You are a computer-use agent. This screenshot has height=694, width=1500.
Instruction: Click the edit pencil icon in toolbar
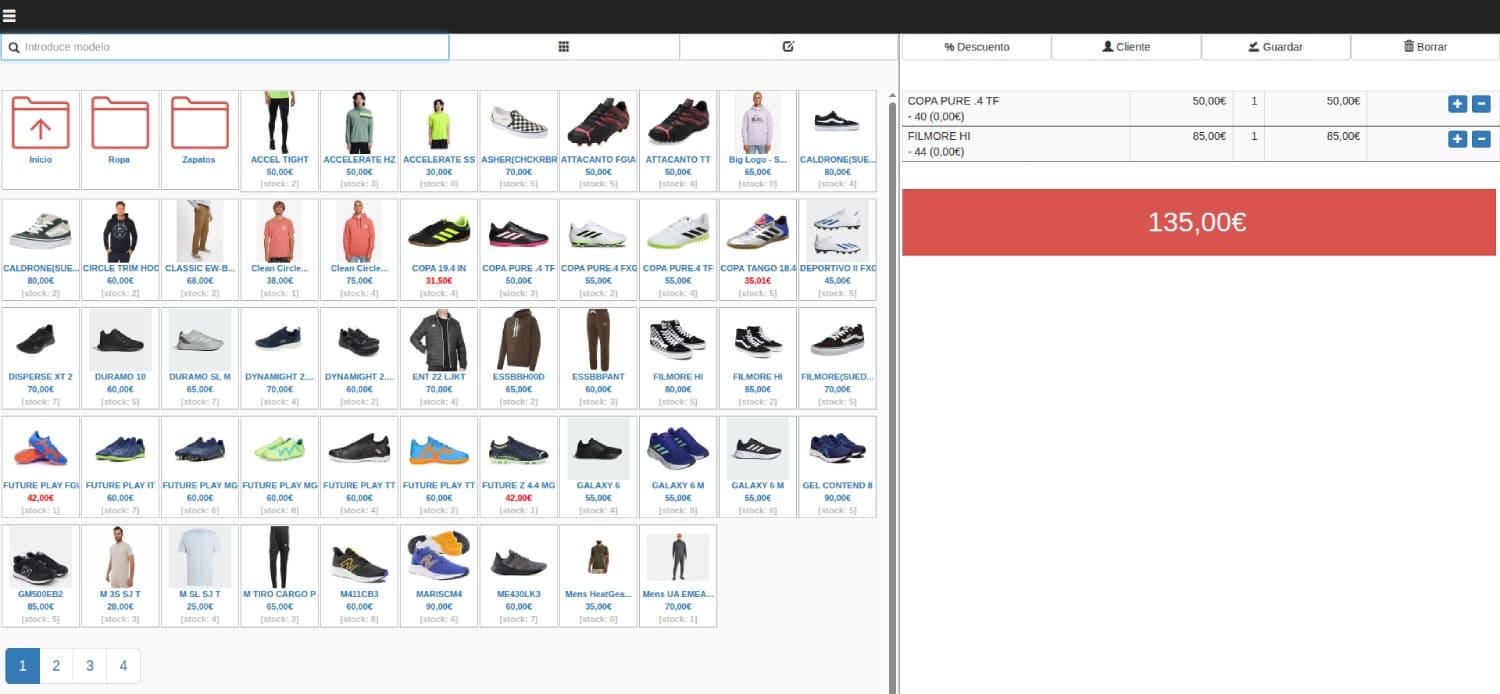(788, 47)
